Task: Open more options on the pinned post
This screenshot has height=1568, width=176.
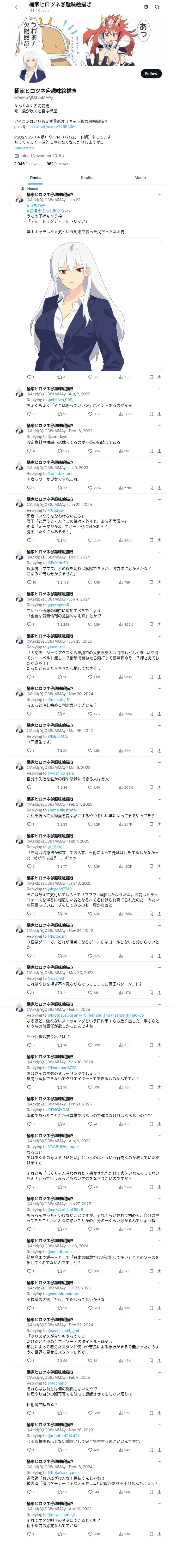Action: 160,195
